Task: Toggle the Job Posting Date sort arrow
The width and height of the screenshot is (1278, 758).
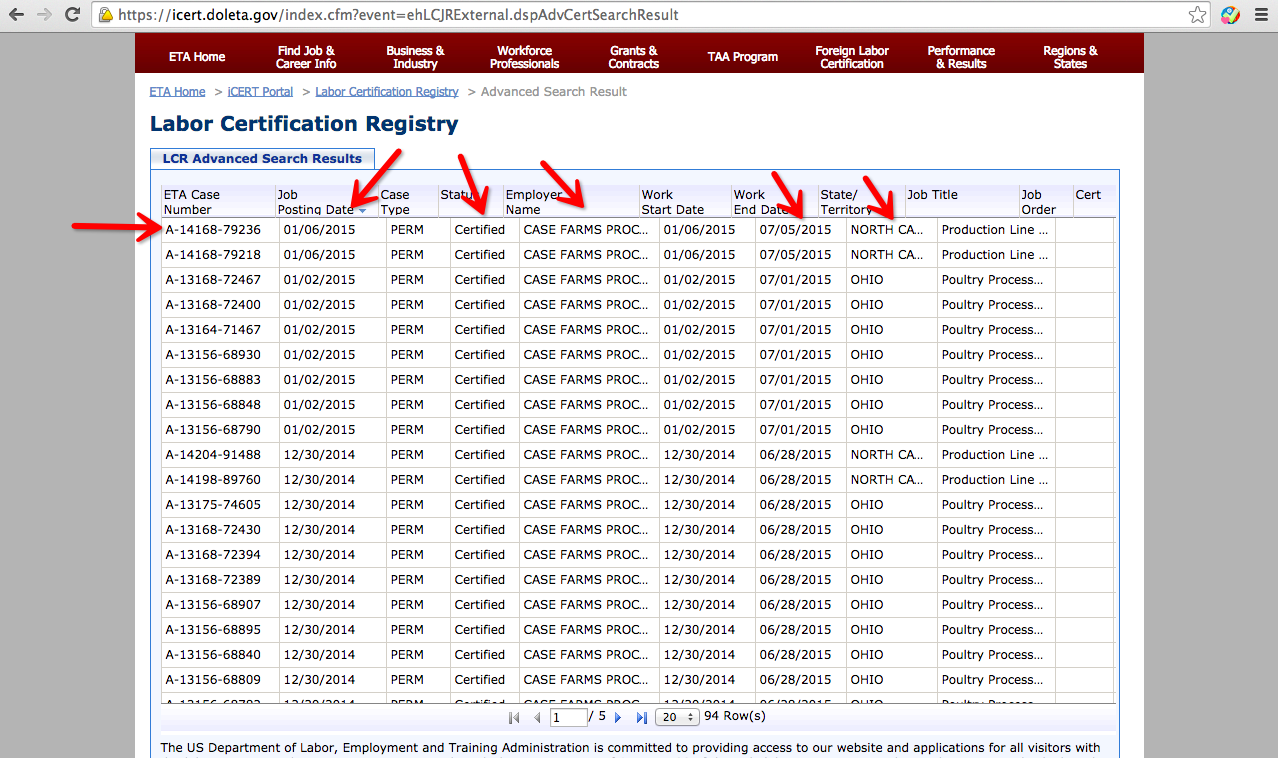Action: click(362, 210)
